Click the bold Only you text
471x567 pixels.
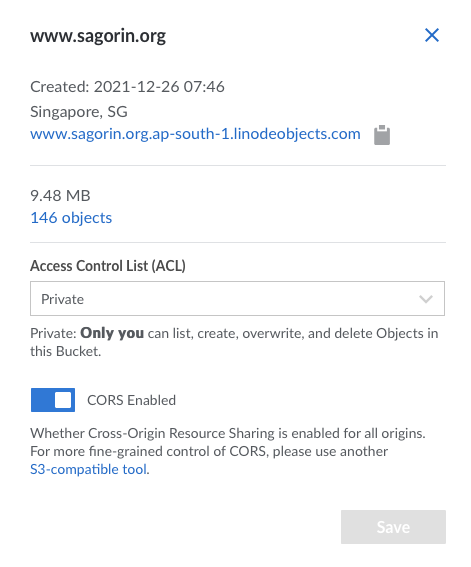point(112,333)
